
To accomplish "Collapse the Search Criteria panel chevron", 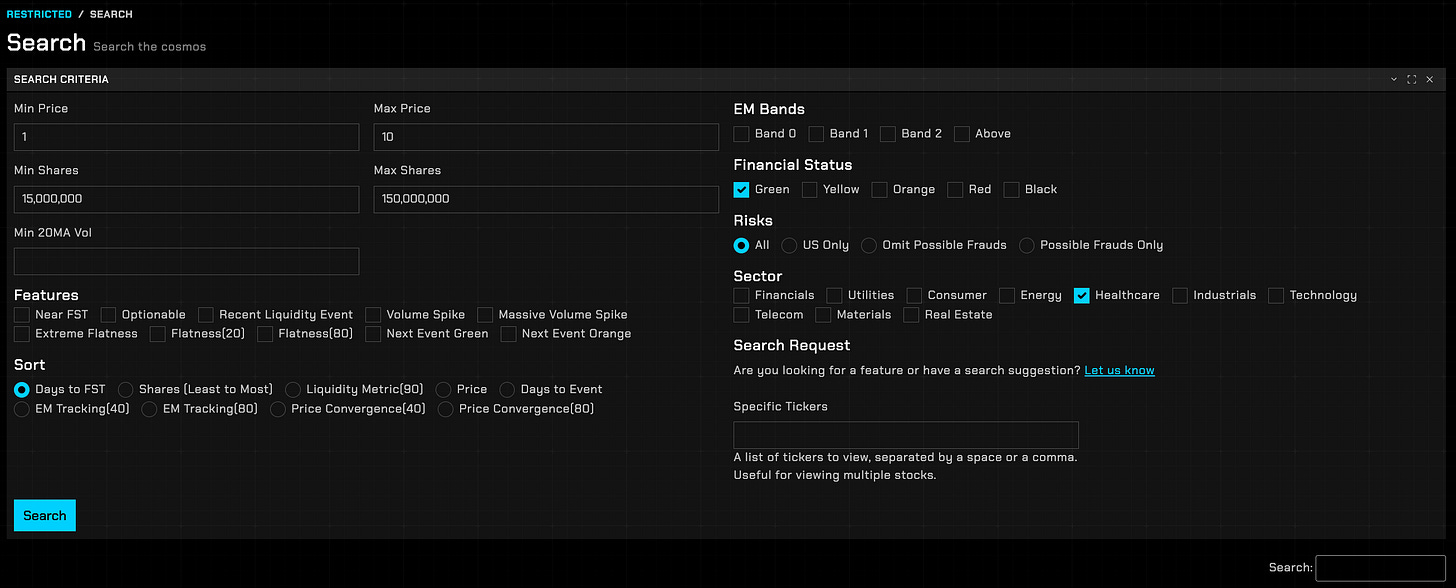I will click(1394, 79).
